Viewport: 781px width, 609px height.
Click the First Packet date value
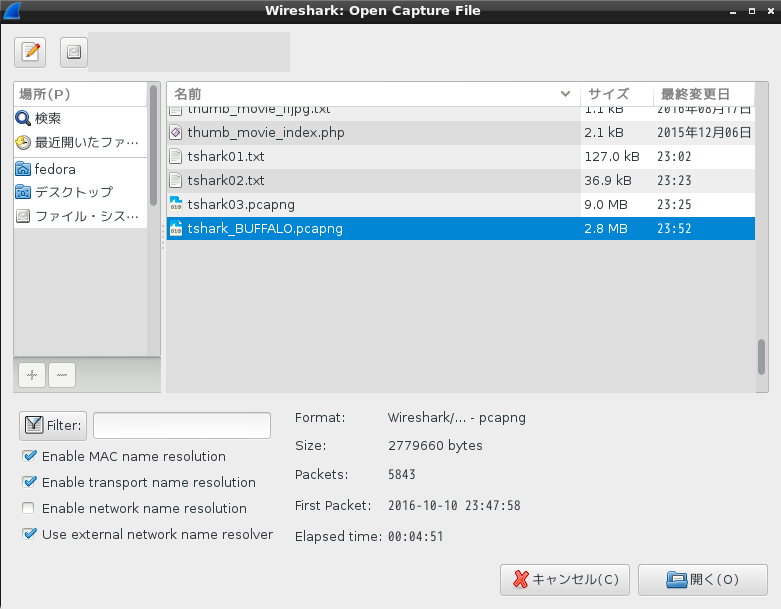[454, 505]
